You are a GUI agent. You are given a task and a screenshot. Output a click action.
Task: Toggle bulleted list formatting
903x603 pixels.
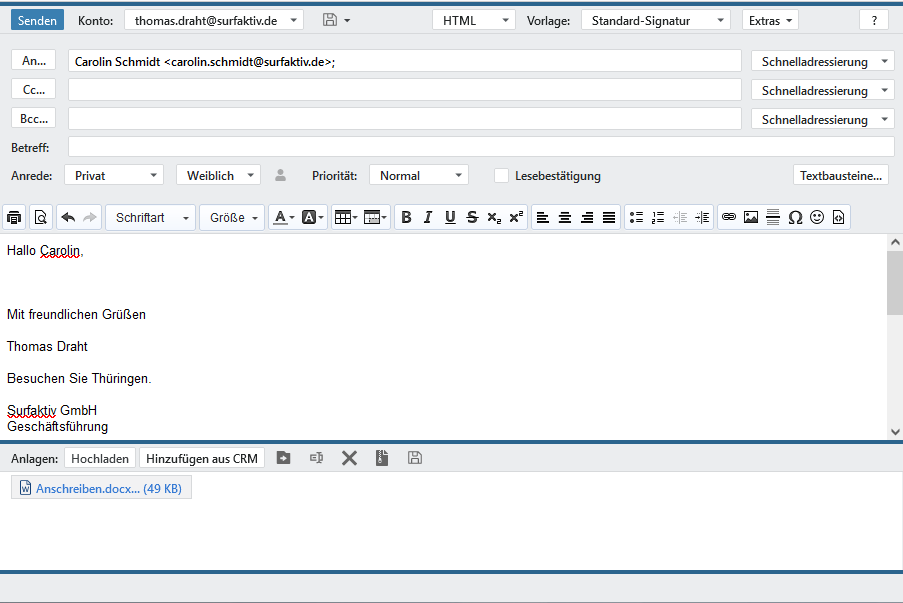(x=636, y=217)
